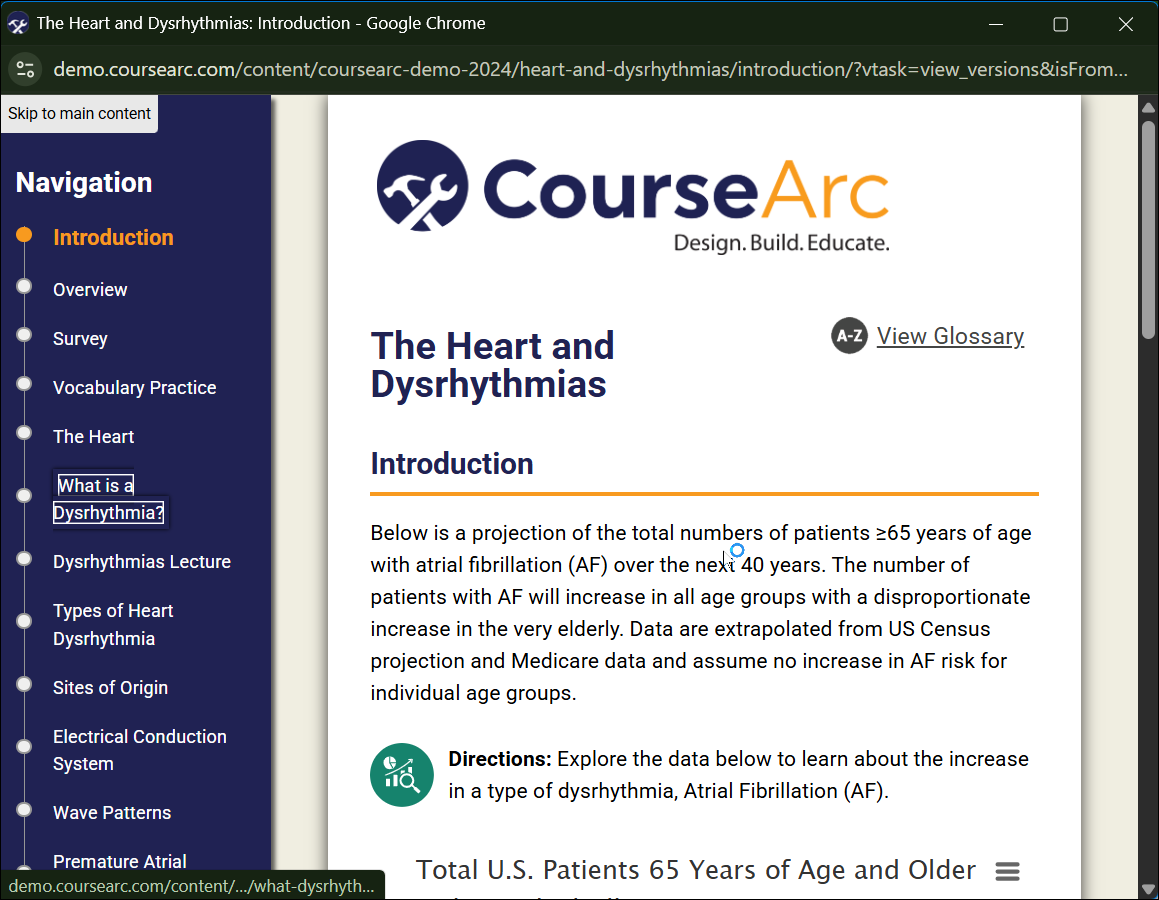Screen dimensions: 1159x900
Task: Select The Heart nav bullet marker
Action: tap(24, 432)
